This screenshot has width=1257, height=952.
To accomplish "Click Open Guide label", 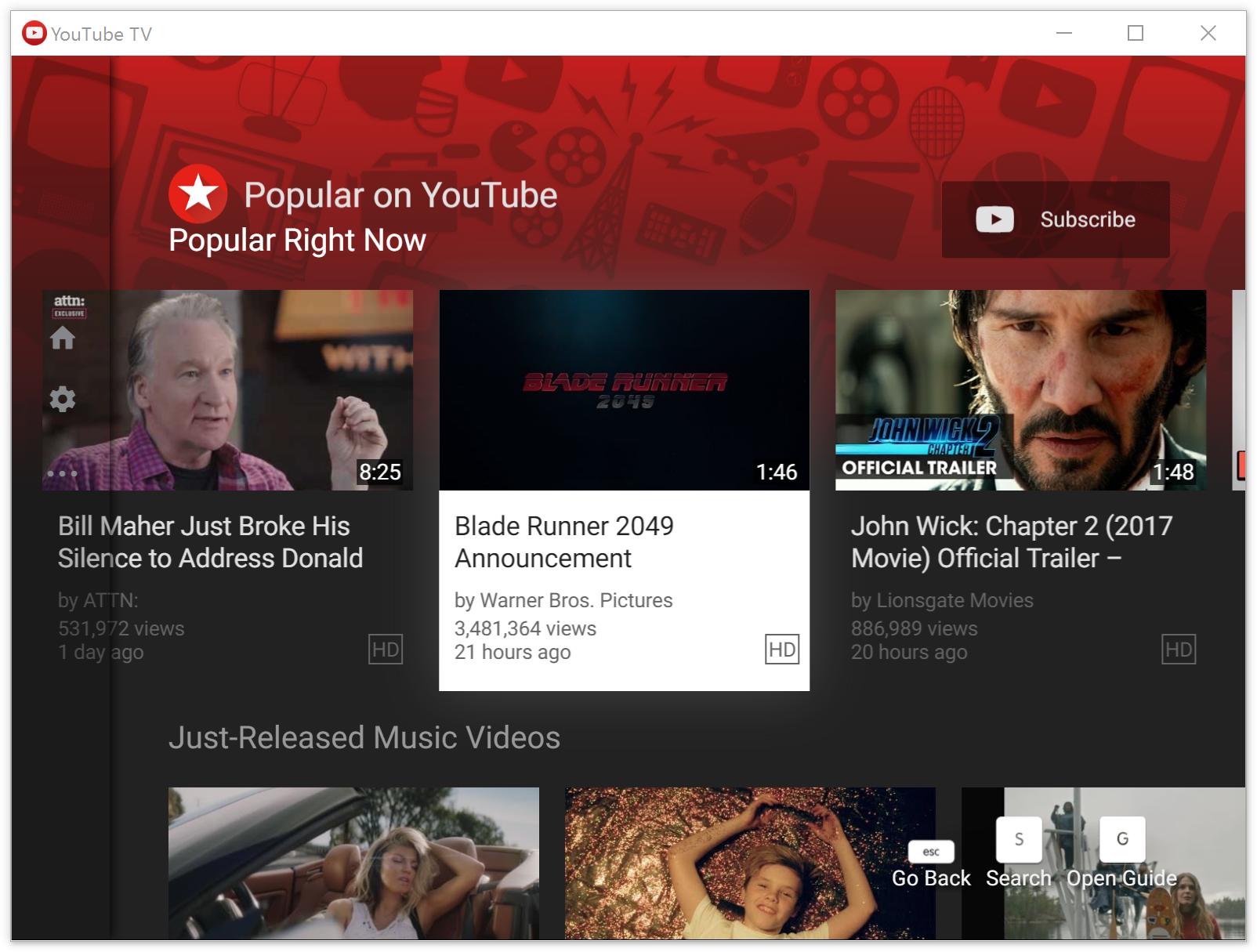I will 1122,879.
